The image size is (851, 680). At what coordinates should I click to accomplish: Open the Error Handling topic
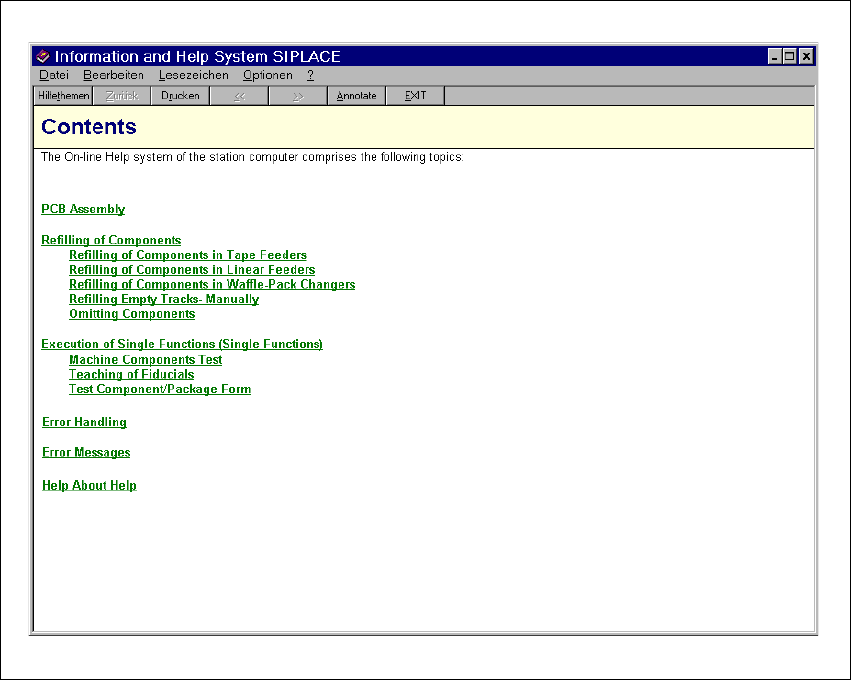(84, 422)
